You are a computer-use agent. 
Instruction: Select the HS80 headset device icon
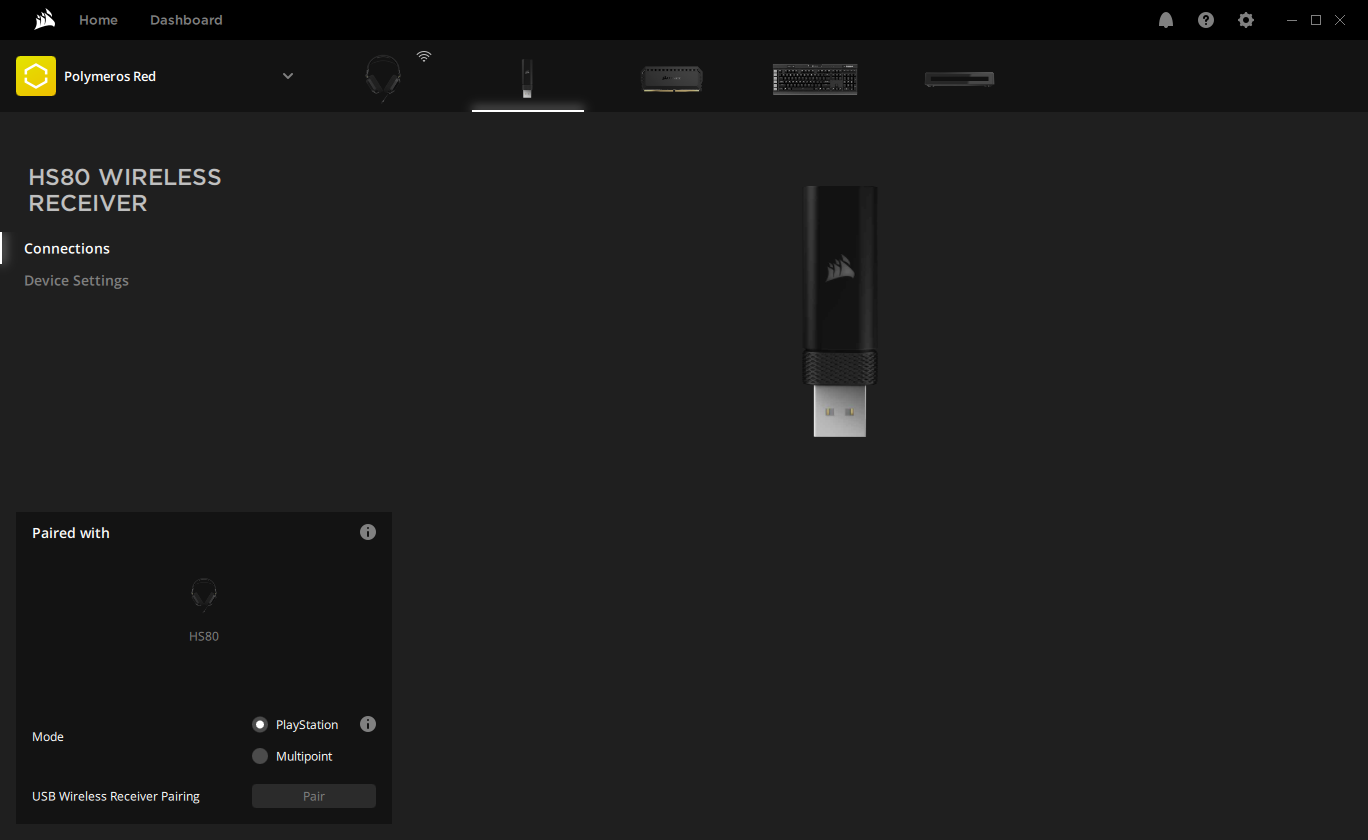383,78
